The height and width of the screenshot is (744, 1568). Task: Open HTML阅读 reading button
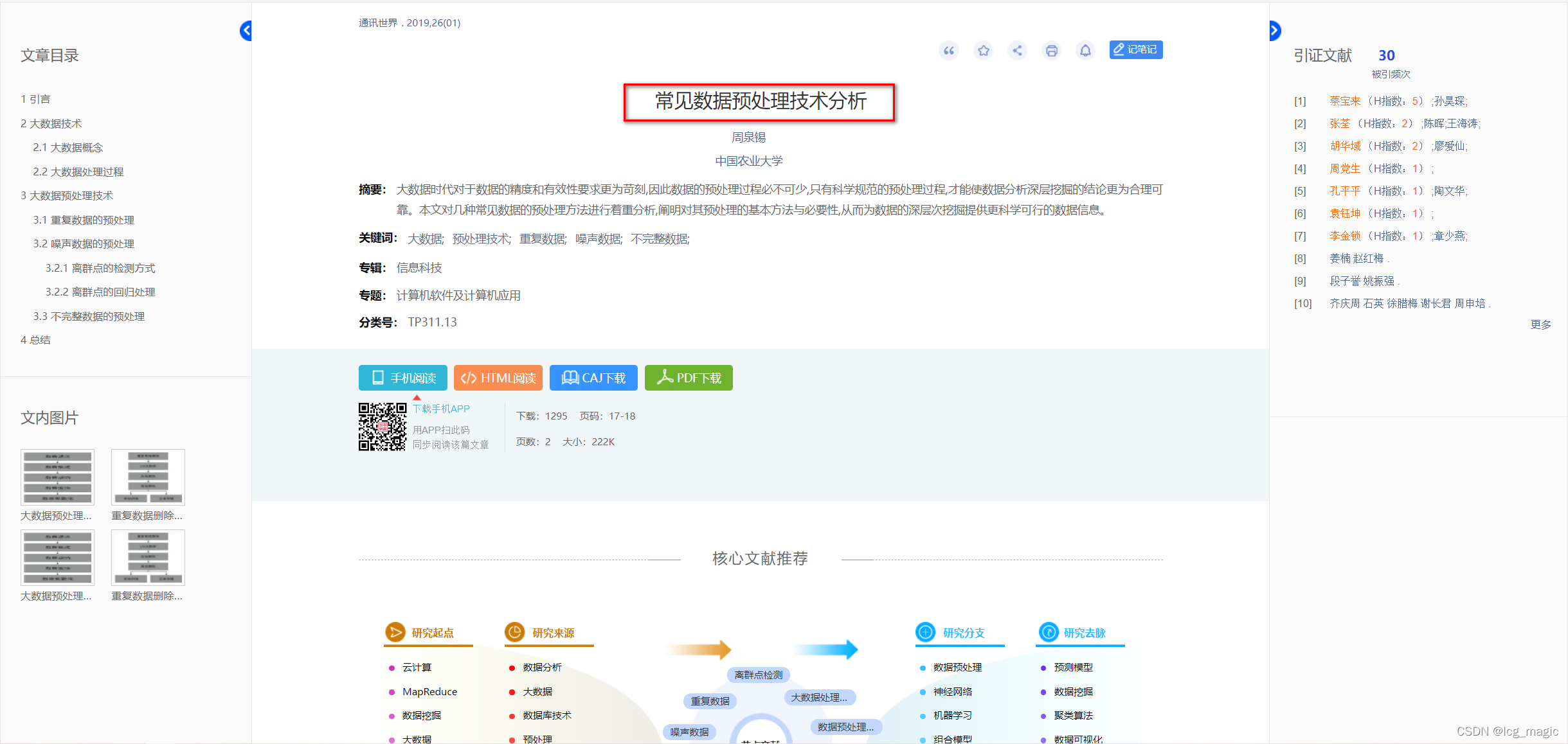[x=498, y=378]
